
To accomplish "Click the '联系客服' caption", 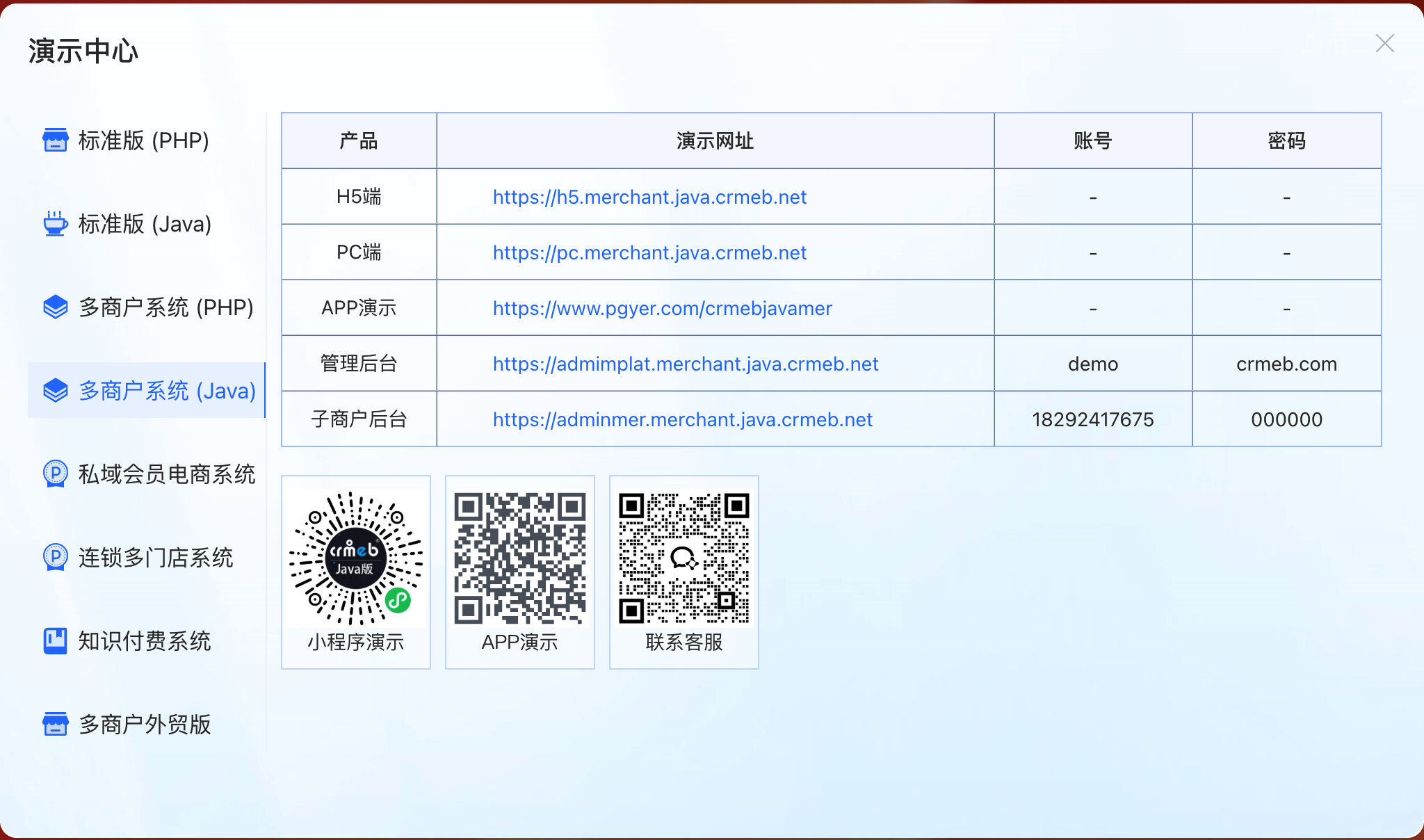I will (x=684, y=642).
